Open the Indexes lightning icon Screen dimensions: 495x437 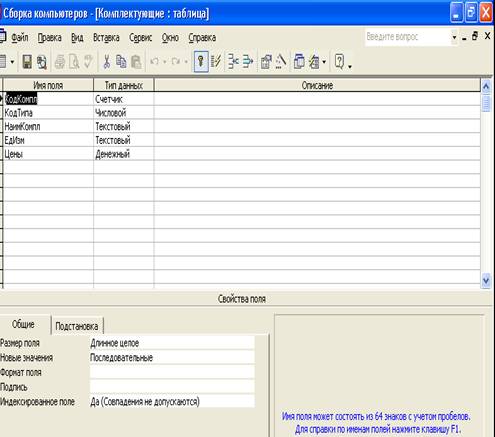pyautogui.click(x=216, y=62)
